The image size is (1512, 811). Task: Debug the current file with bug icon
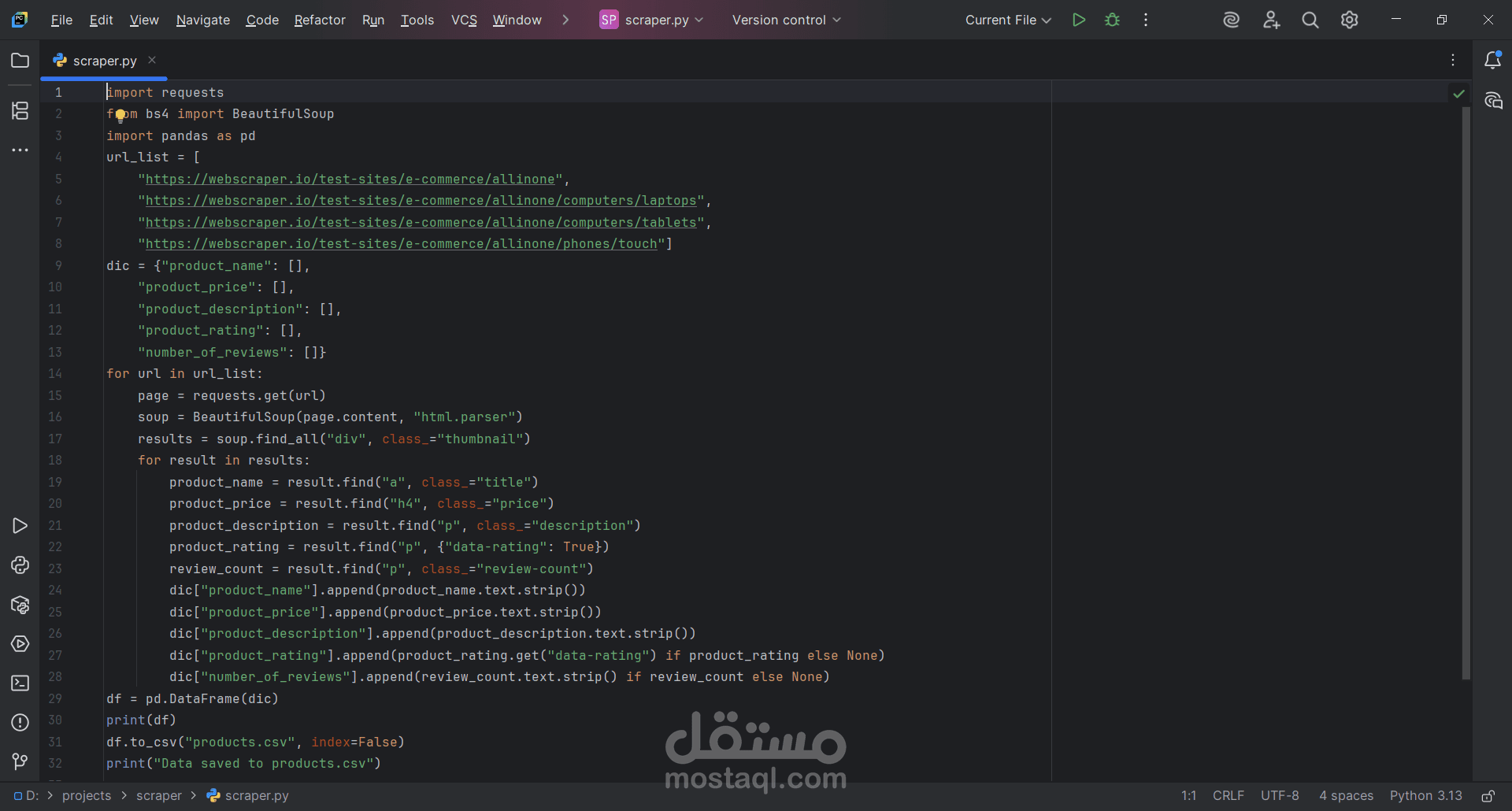pos(1112,20)
